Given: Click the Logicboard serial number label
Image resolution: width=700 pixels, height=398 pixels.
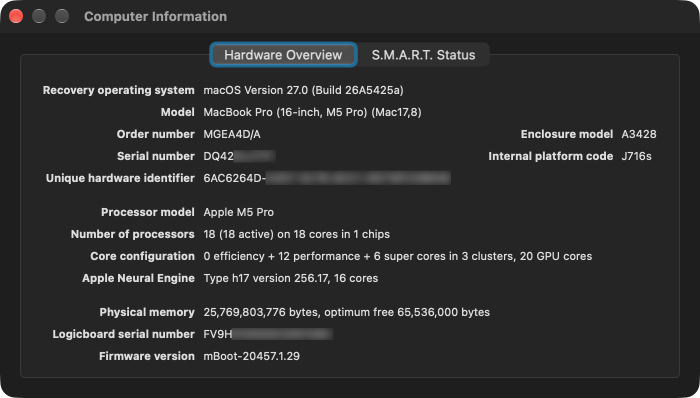Looking at the screenshot, I should (x=123, y=333).
